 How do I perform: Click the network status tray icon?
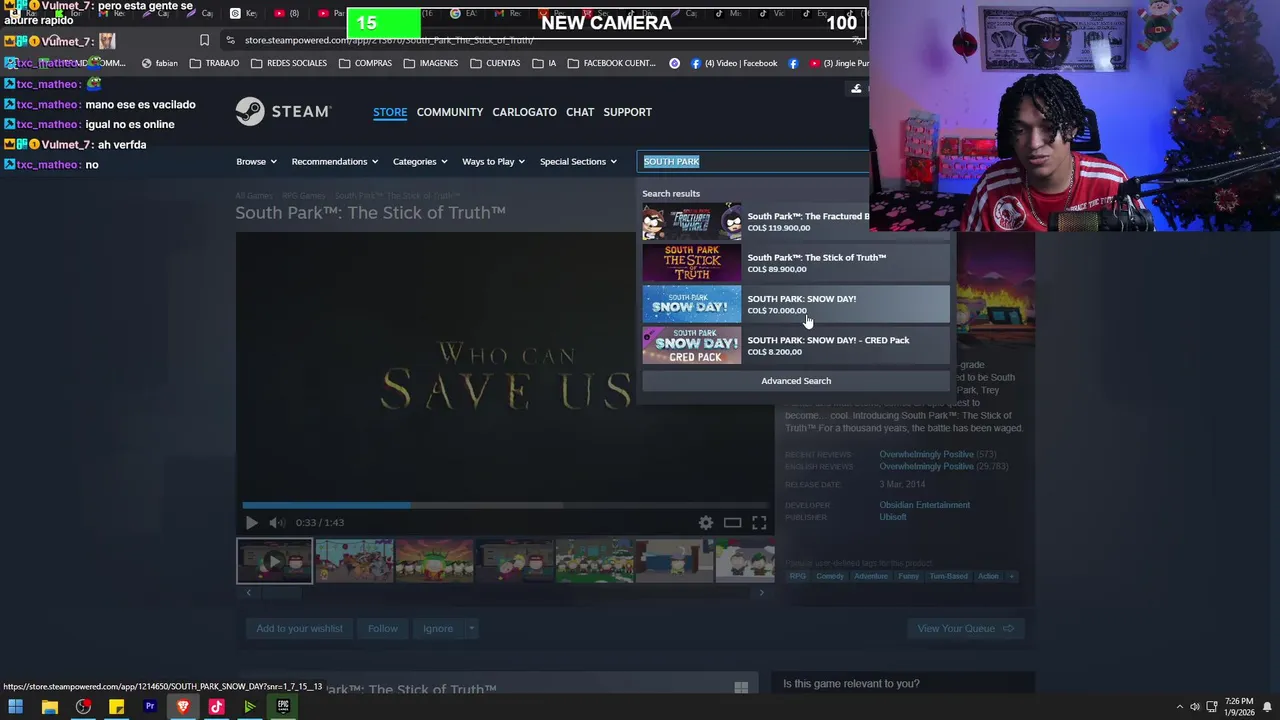(x=1212, y=707)
